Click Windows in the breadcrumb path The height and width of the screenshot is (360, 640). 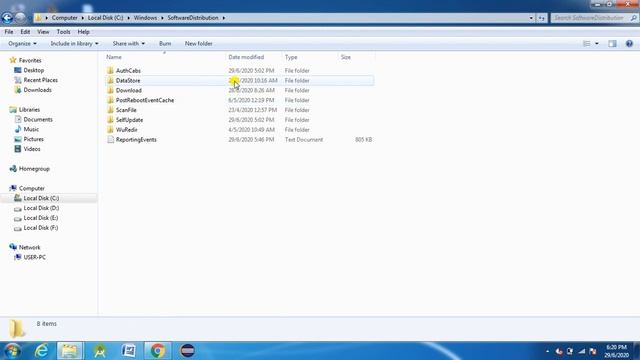click(x=145, y=18)
